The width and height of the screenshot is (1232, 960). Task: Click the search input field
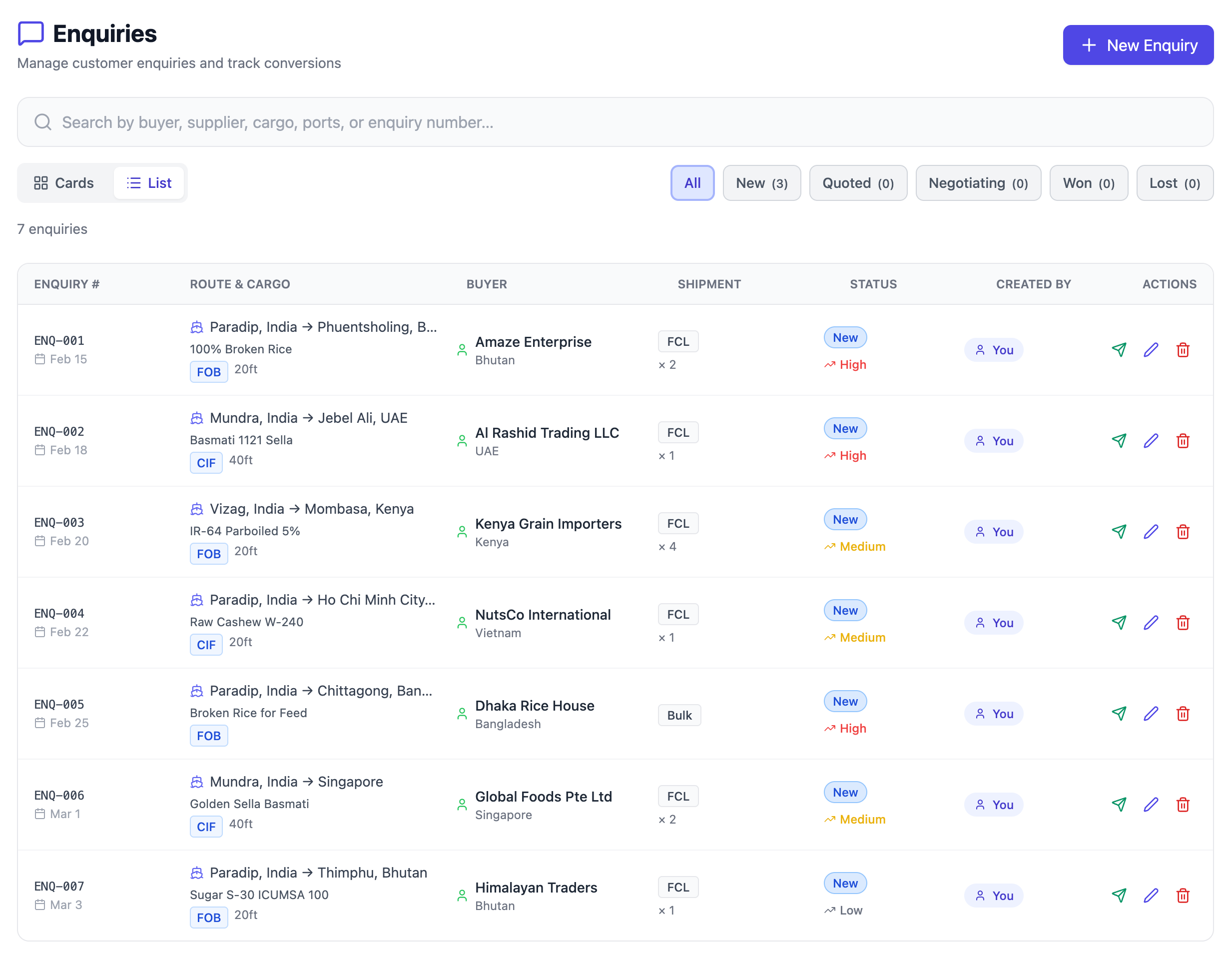pyautogui.click(x=338, y=122)
